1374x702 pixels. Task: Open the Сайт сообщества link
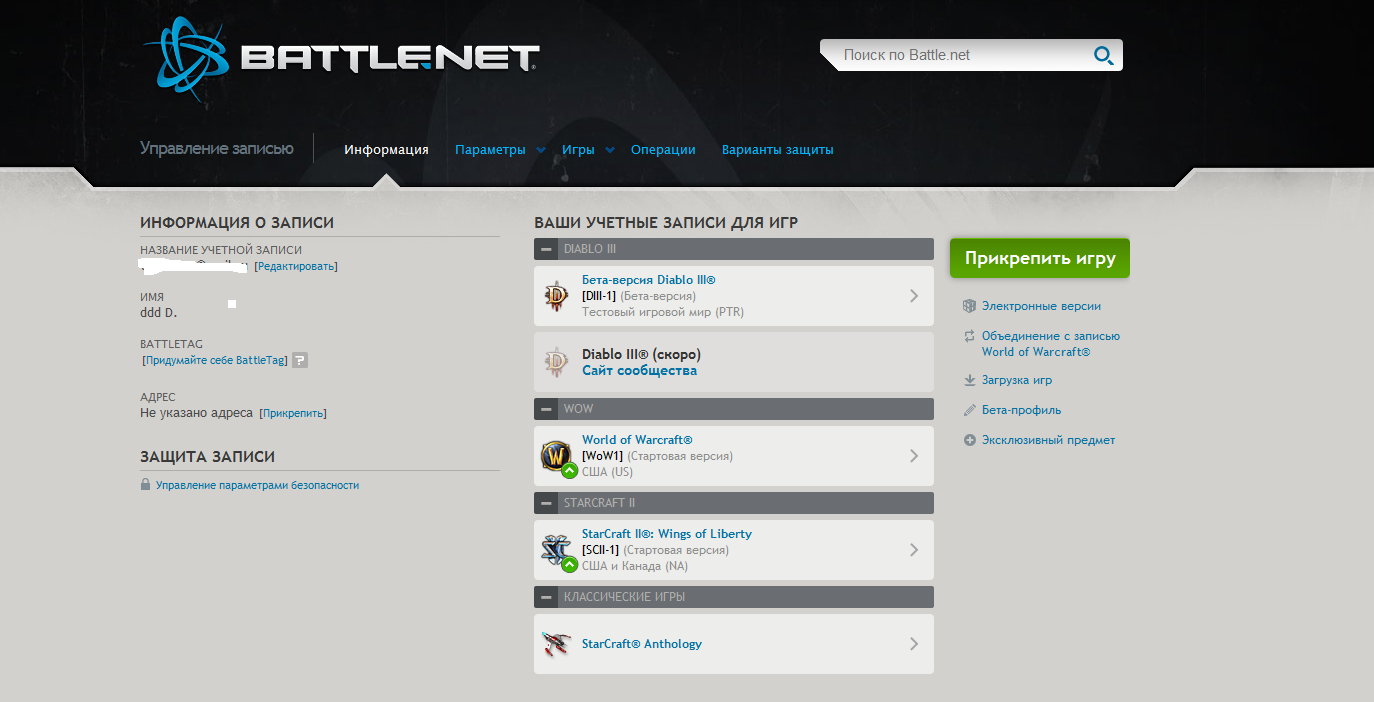[639, 370]
